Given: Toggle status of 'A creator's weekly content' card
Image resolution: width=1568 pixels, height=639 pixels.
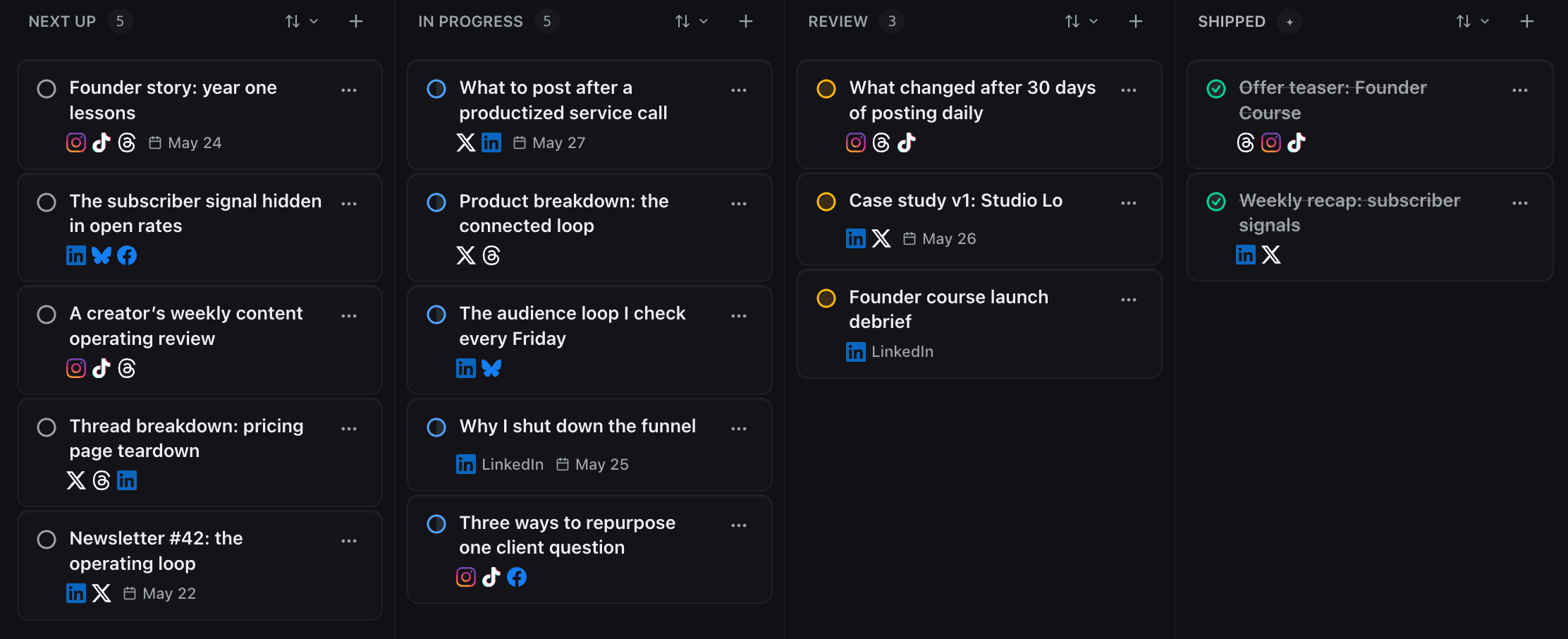Looking at the screenshot, I should click(x=47, y=315).
